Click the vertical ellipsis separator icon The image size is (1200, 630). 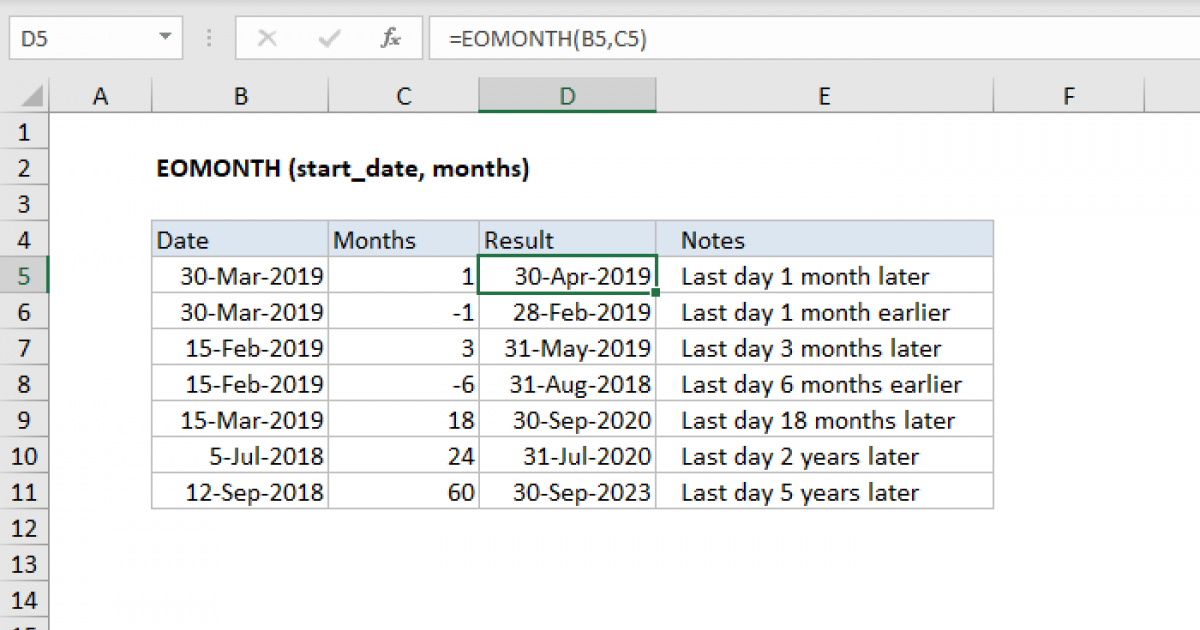pos(208,38)
